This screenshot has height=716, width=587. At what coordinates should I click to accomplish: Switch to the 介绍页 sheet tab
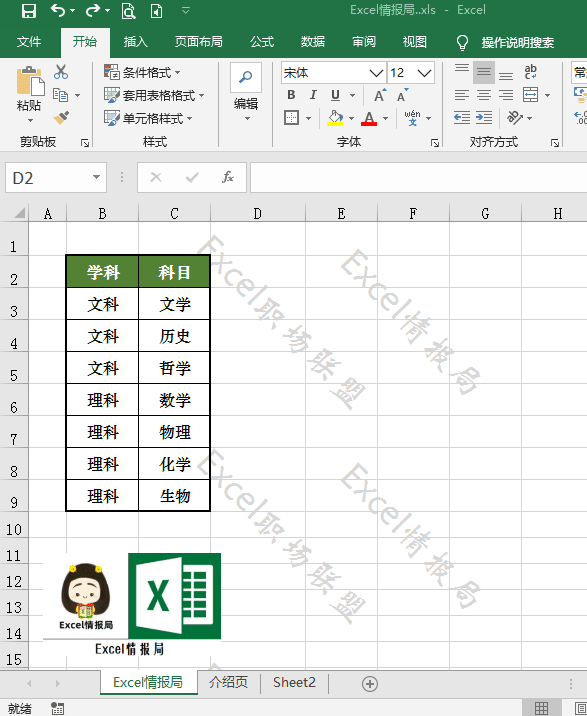(x=228, y=683)
